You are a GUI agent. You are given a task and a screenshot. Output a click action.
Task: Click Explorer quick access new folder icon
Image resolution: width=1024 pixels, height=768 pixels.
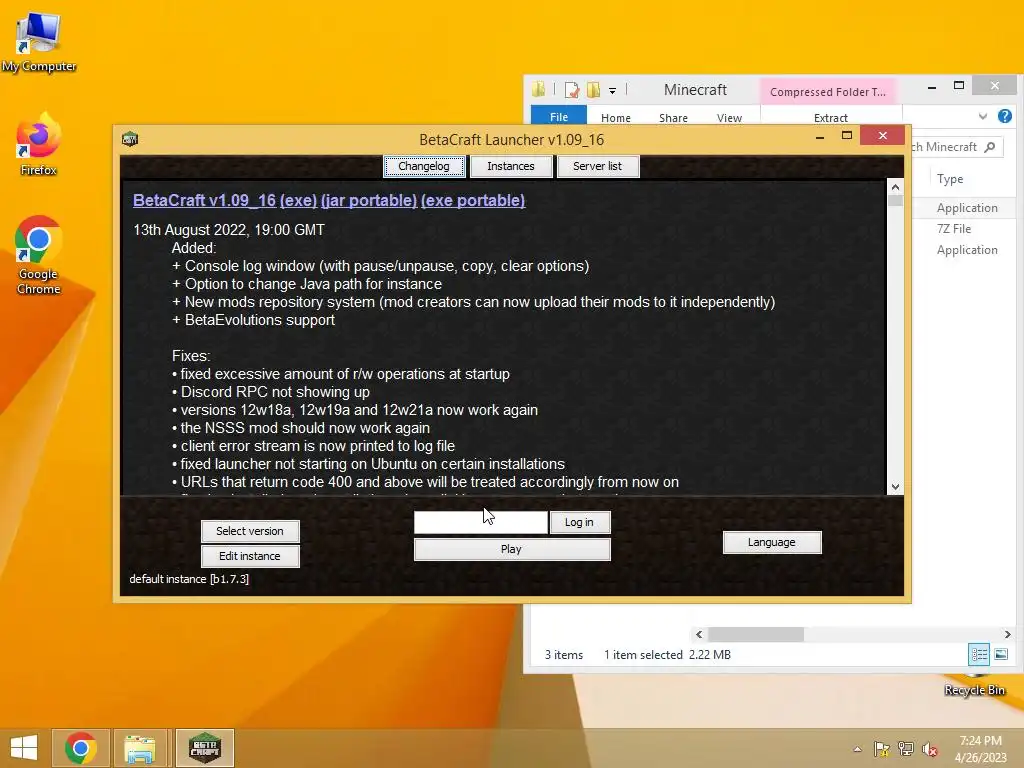[594, 89]
